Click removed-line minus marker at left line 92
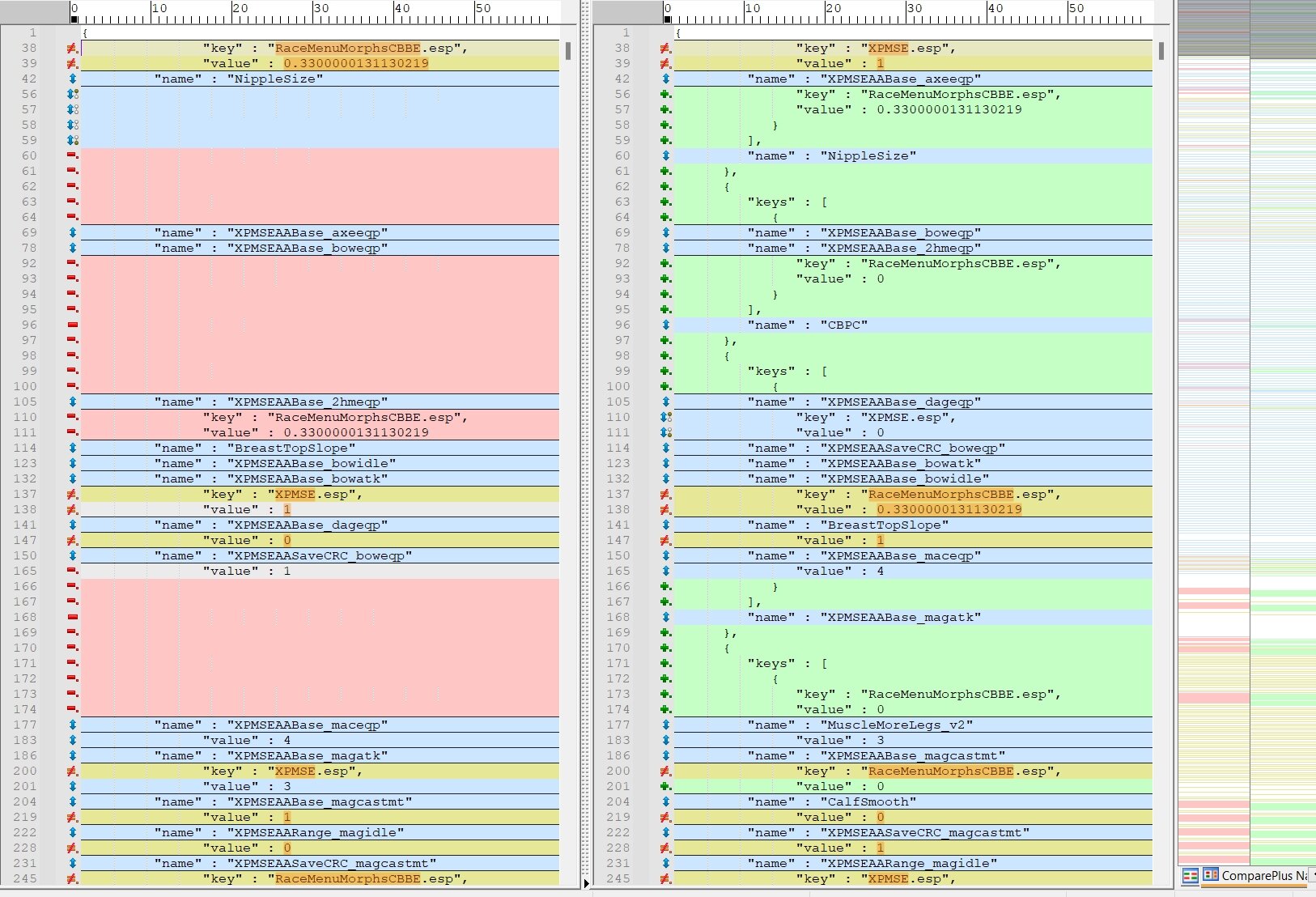Screen dimensions: 1316x897 72,264
